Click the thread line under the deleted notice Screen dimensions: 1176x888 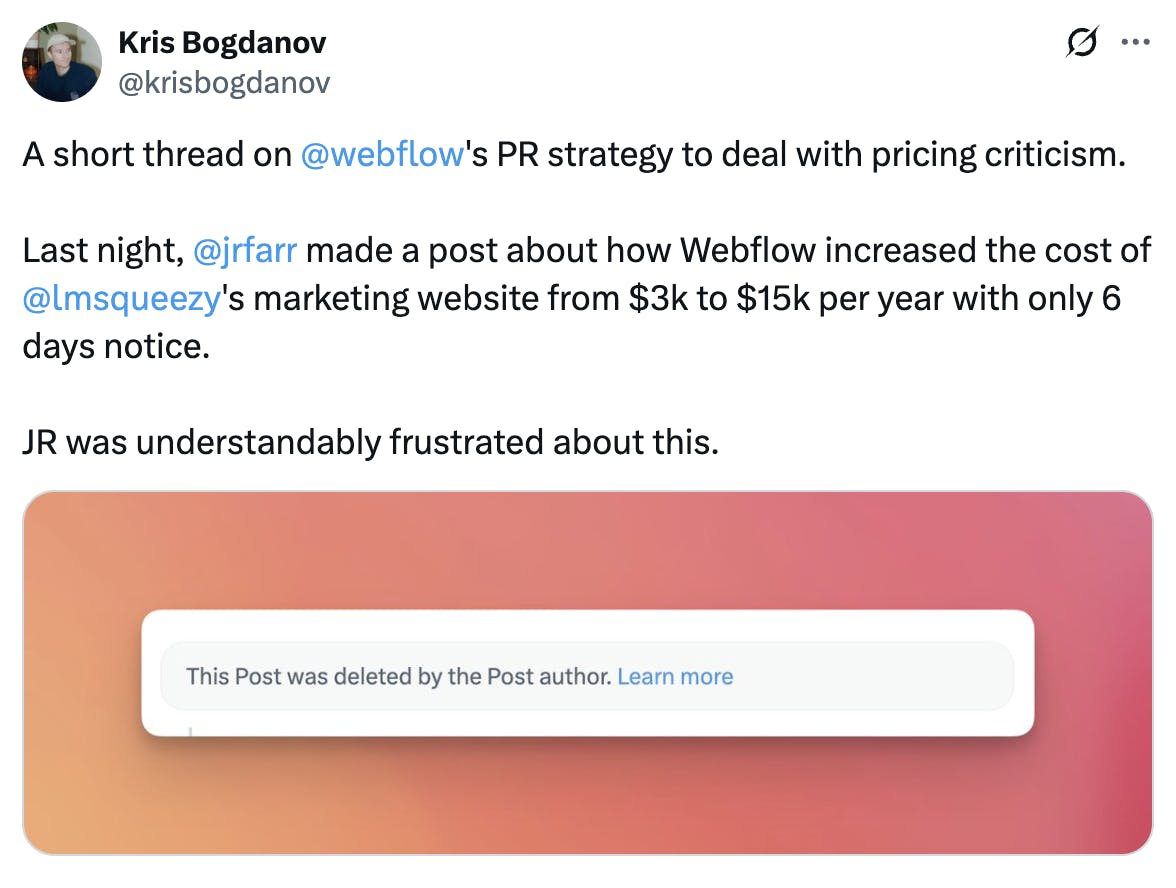click(x=190, y=729)
